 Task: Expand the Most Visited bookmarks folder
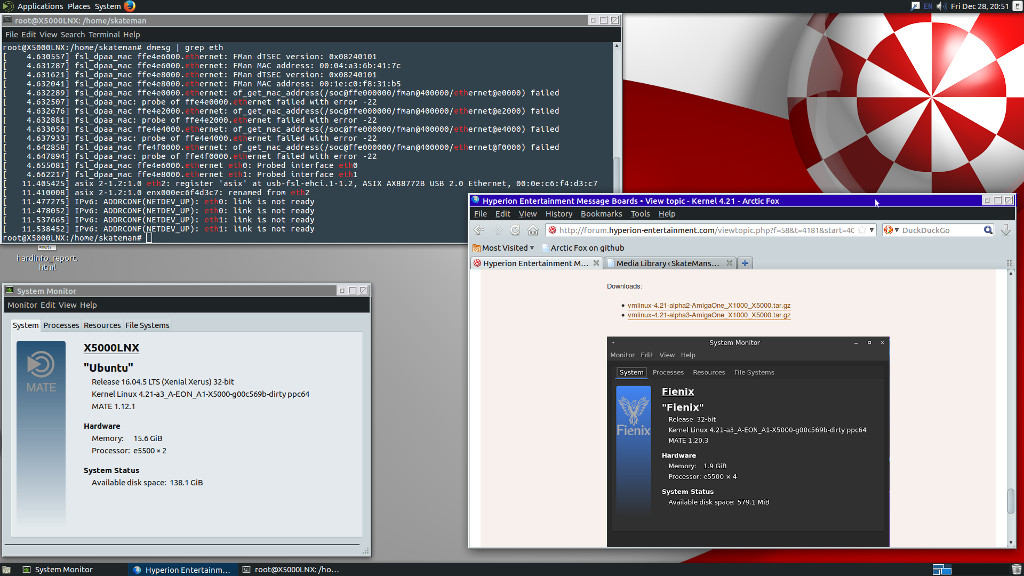click(x=503, y=248)
